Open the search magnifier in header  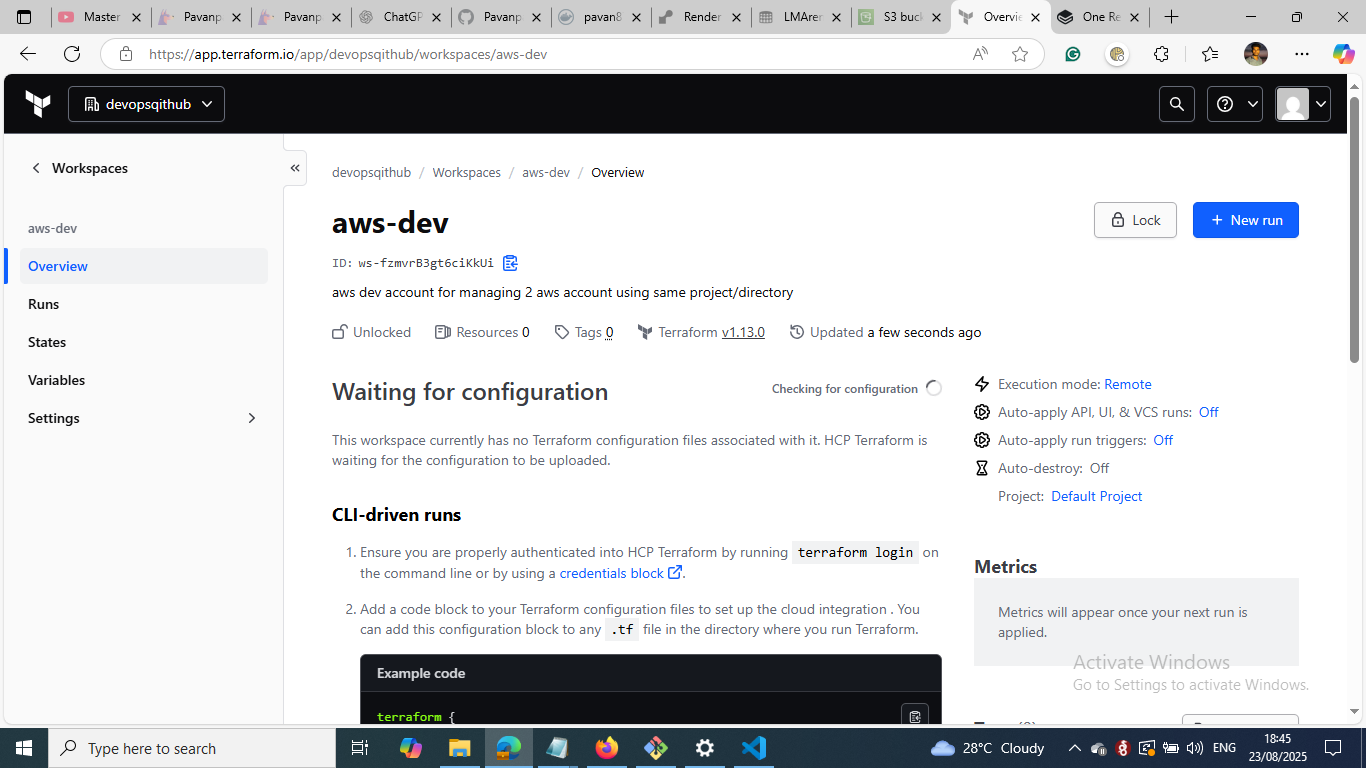(1177, 104)
